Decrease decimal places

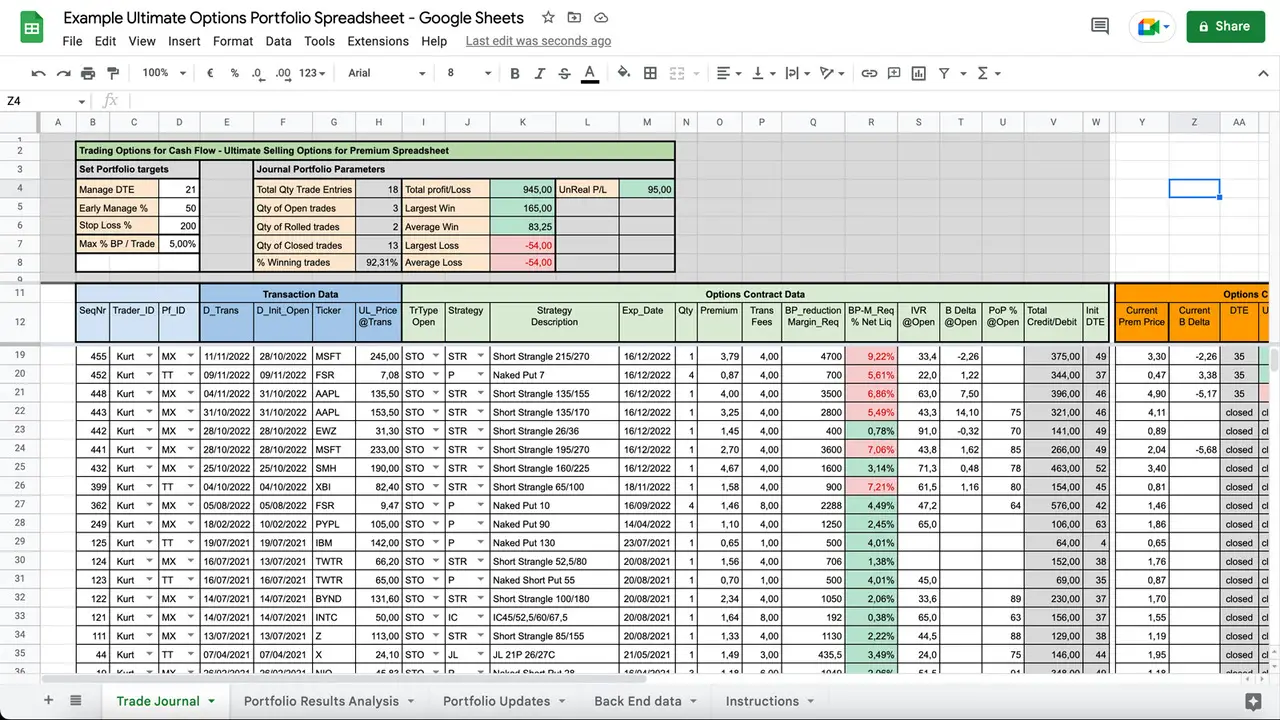click(258, 73)
